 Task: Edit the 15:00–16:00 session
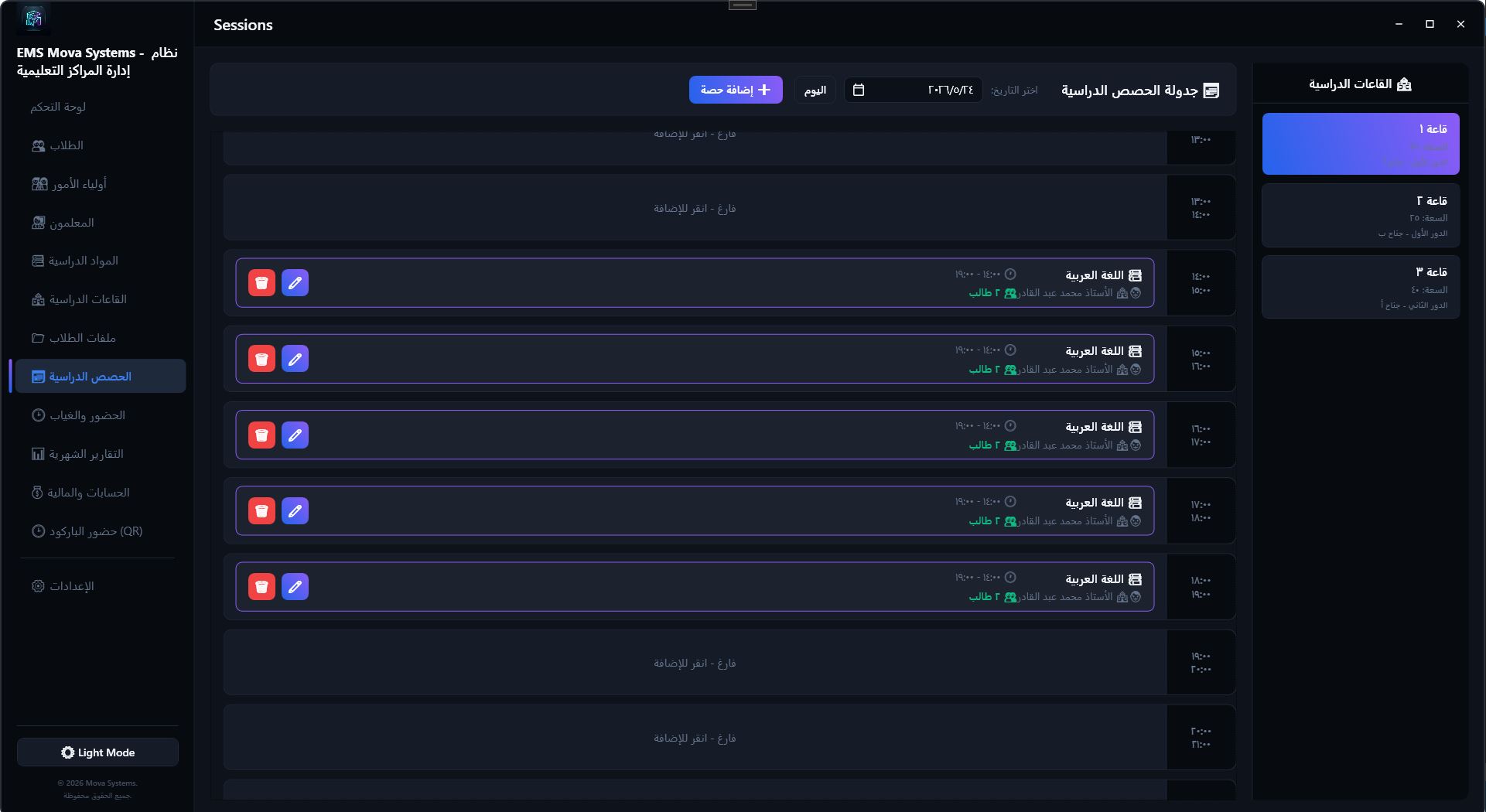click(295, 359)
